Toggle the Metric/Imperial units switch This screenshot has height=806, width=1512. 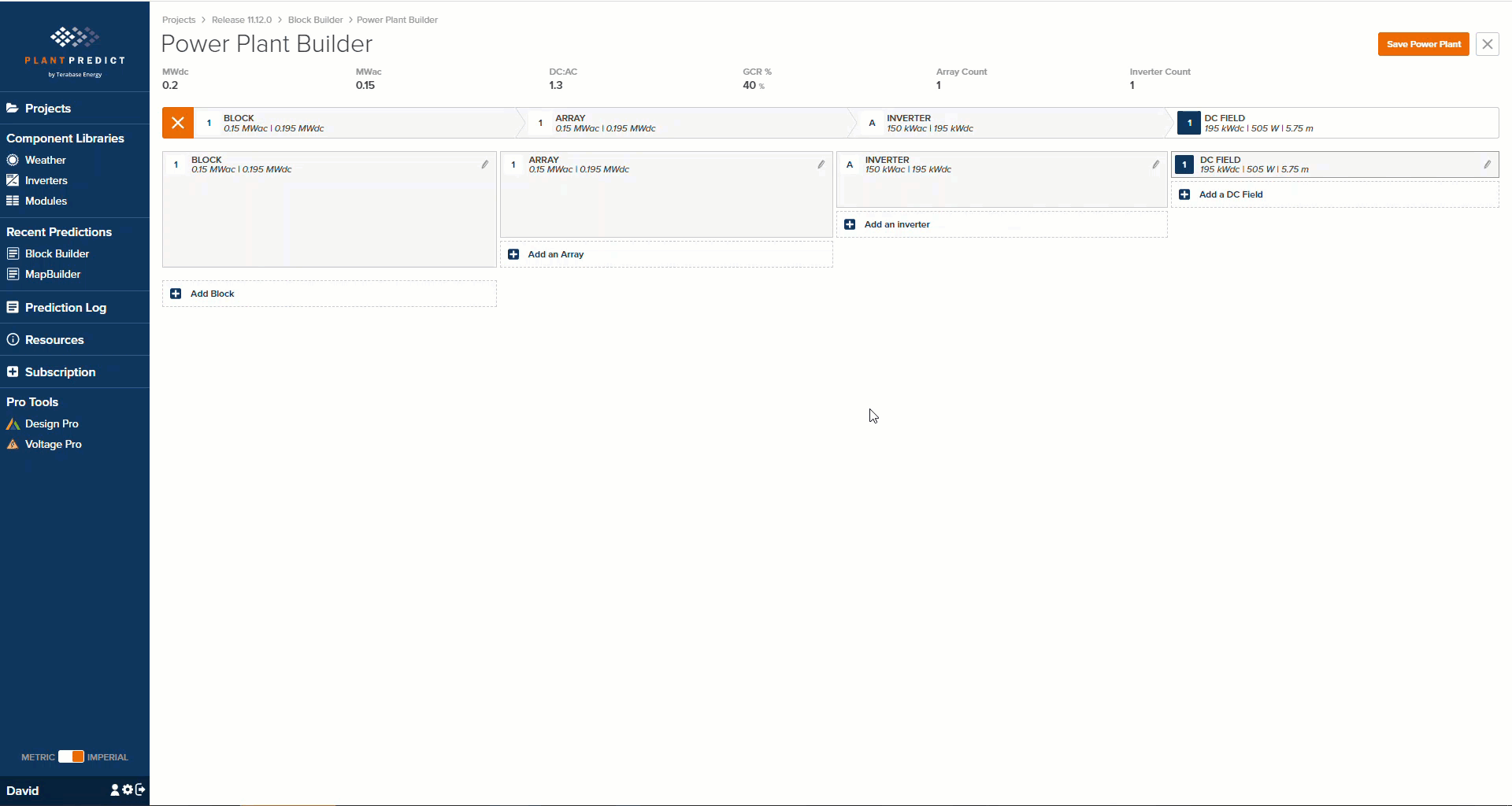[71, 756]
